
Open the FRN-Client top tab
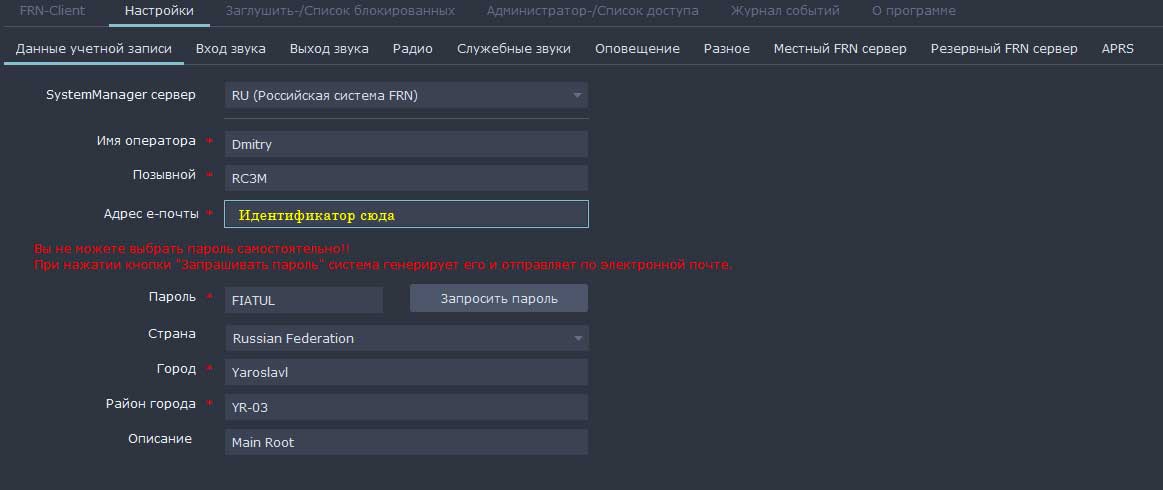click(x=52, y=11)
